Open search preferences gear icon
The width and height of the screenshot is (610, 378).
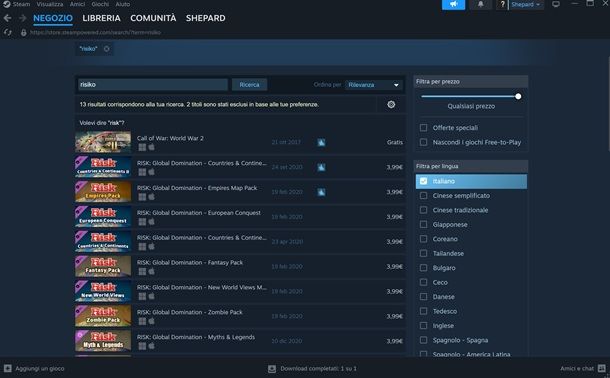391,104
